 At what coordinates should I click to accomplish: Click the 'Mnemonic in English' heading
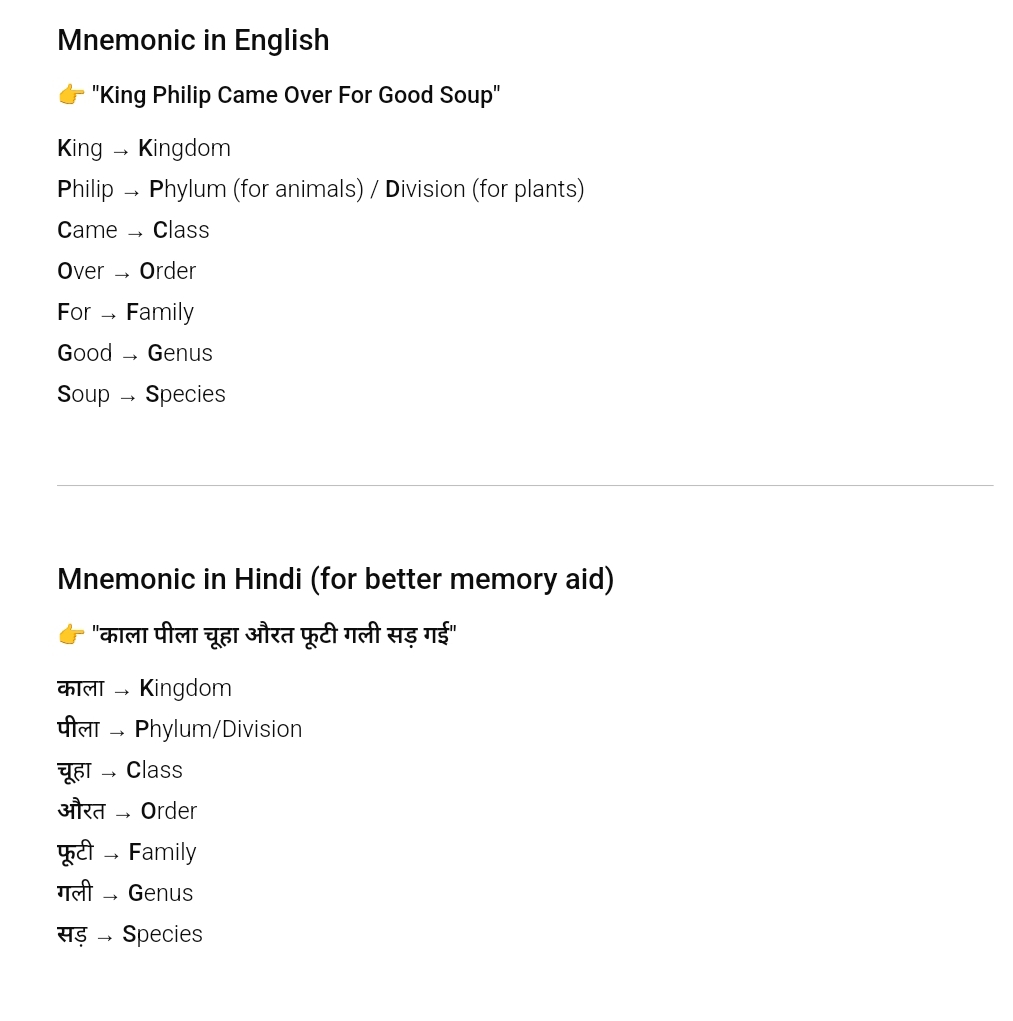(x=193, y=40)
